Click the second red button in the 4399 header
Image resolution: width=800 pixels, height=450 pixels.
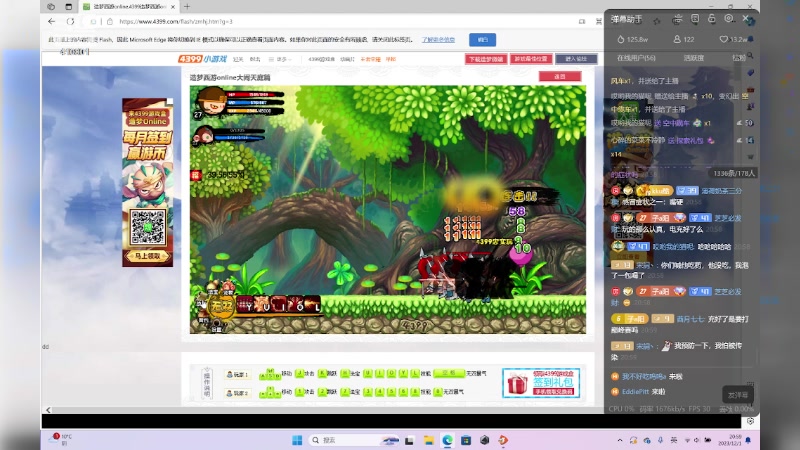click(x=531, y=59)
